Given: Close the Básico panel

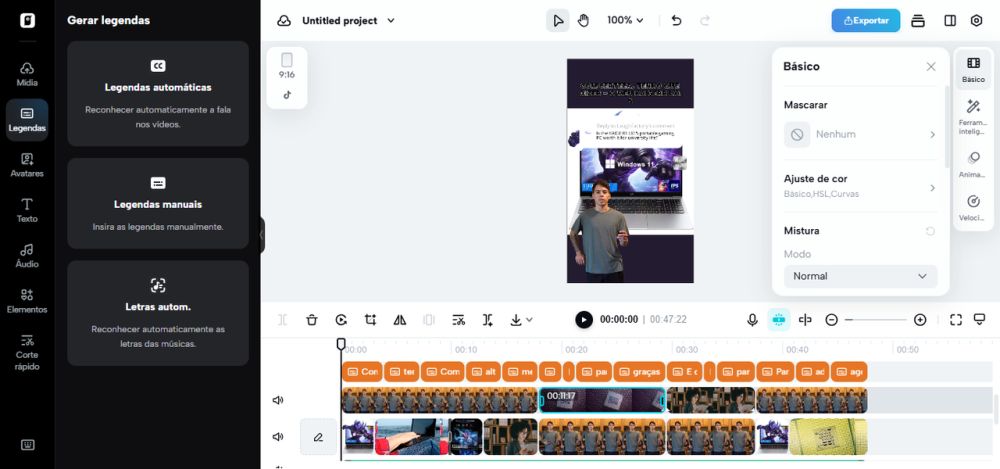Looking at the screenshot, I should 931,66.
